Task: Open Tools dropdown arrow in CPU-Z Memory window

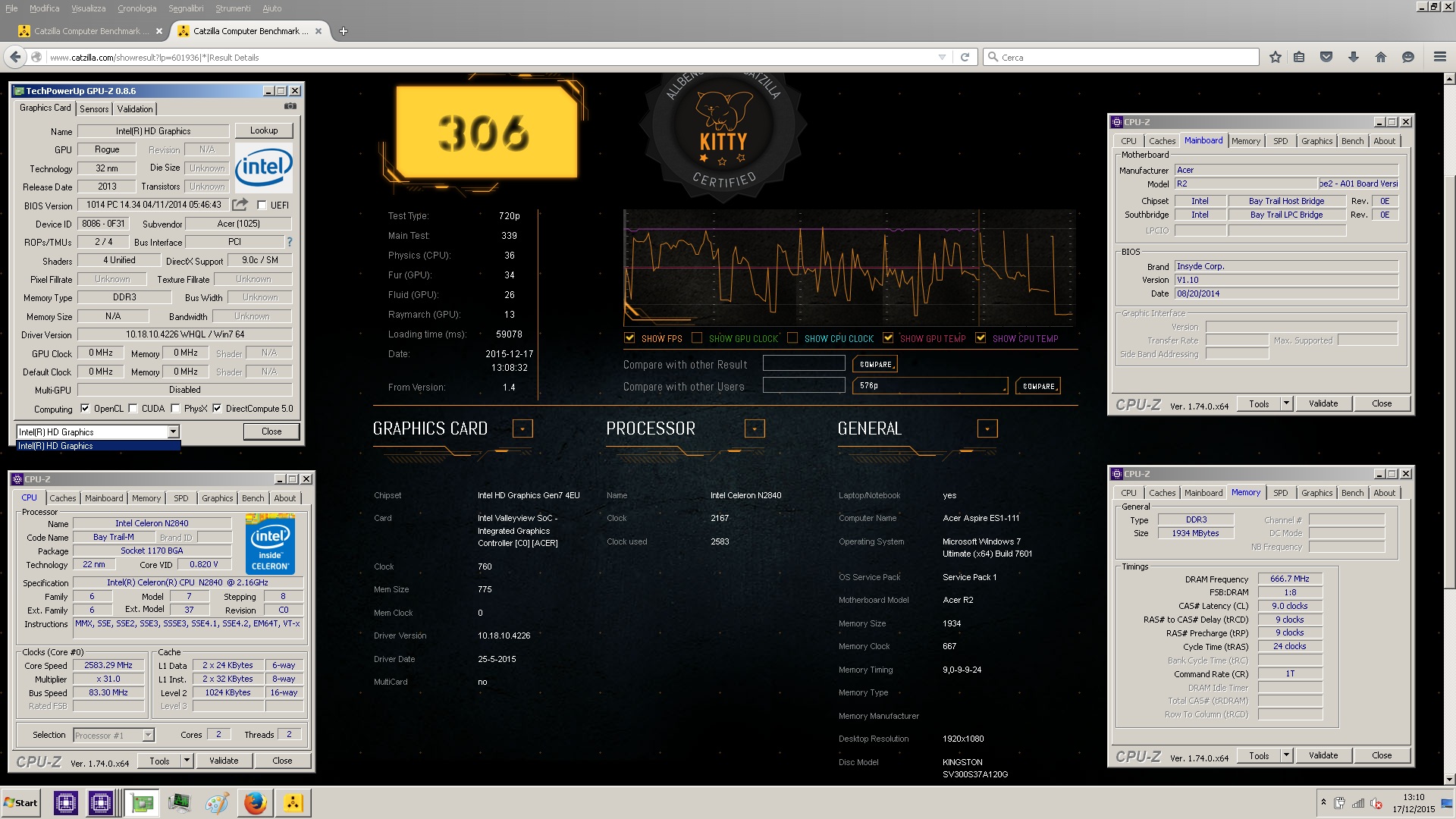Action: point(1286,755)
